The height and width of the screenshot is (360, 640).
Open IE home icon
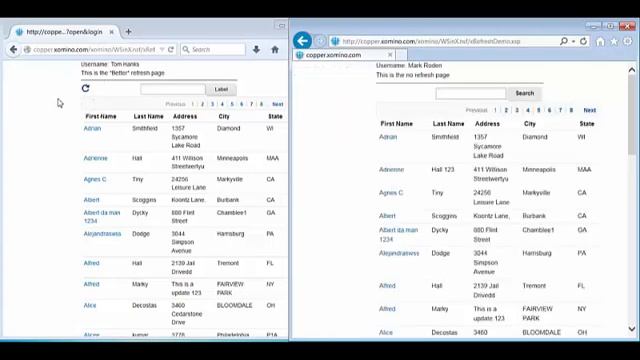pyautogui.click(x=600, y=41)
